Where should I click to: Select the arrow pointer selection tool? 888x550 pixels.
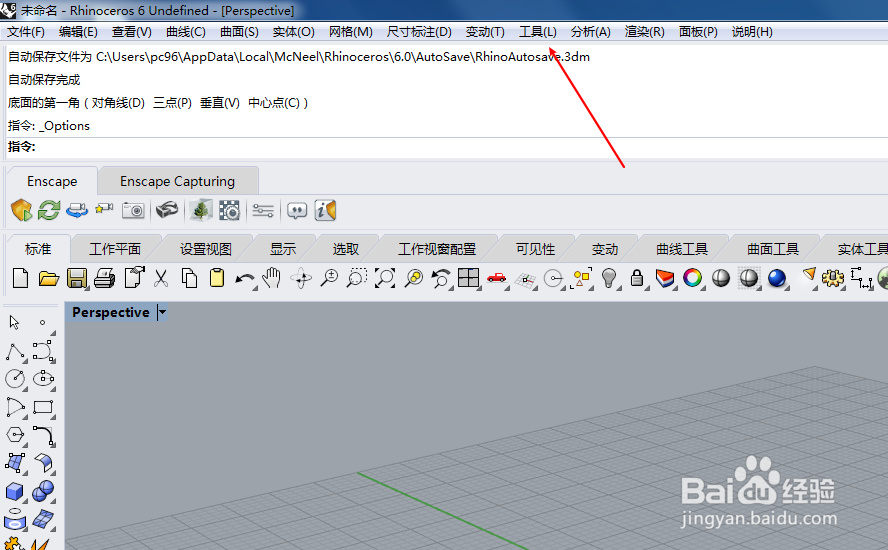[x=15, y=322]
